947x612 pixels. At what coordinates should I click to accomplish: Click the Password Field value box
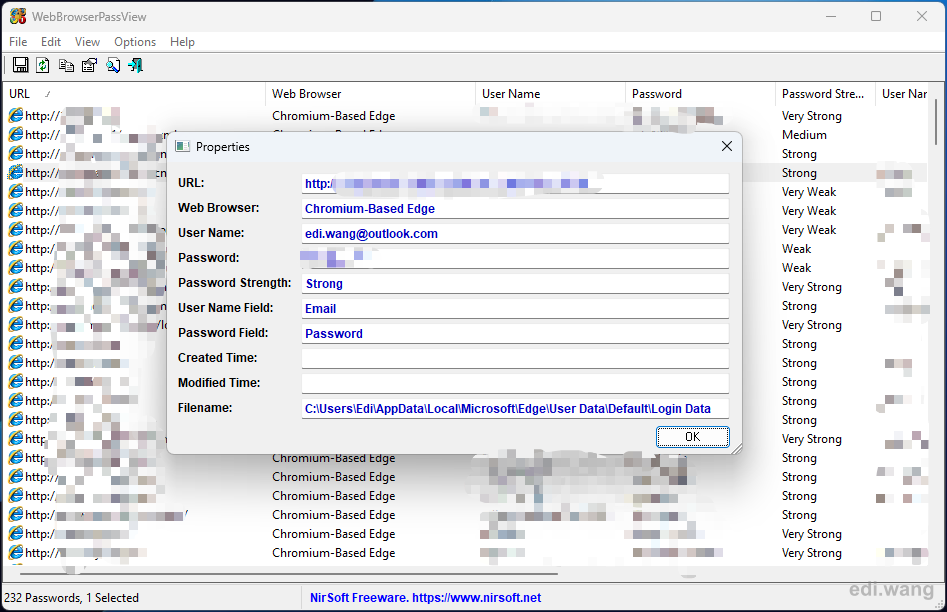(515, 333)
